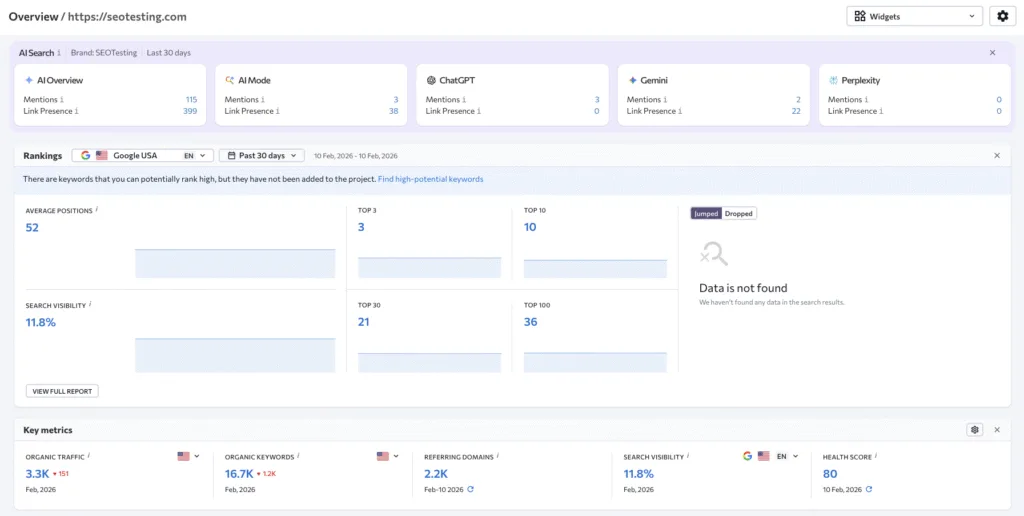The height and width of the screenshot is (516, 1024).
Task: Click the calendar icon in date selector
Action: point(231,155)
